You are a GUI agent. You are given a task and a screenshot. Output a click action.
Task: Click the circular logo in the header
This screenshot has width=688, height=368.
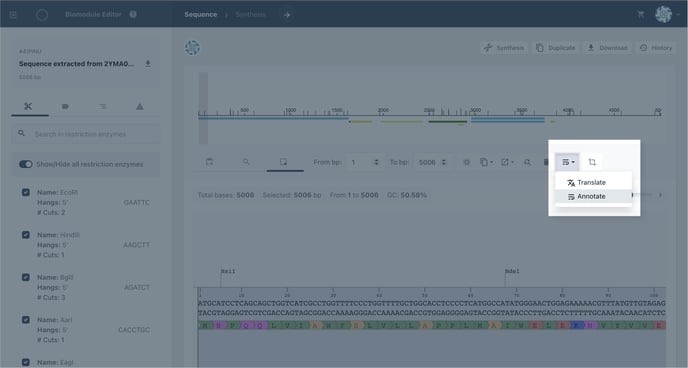[42, 14]
